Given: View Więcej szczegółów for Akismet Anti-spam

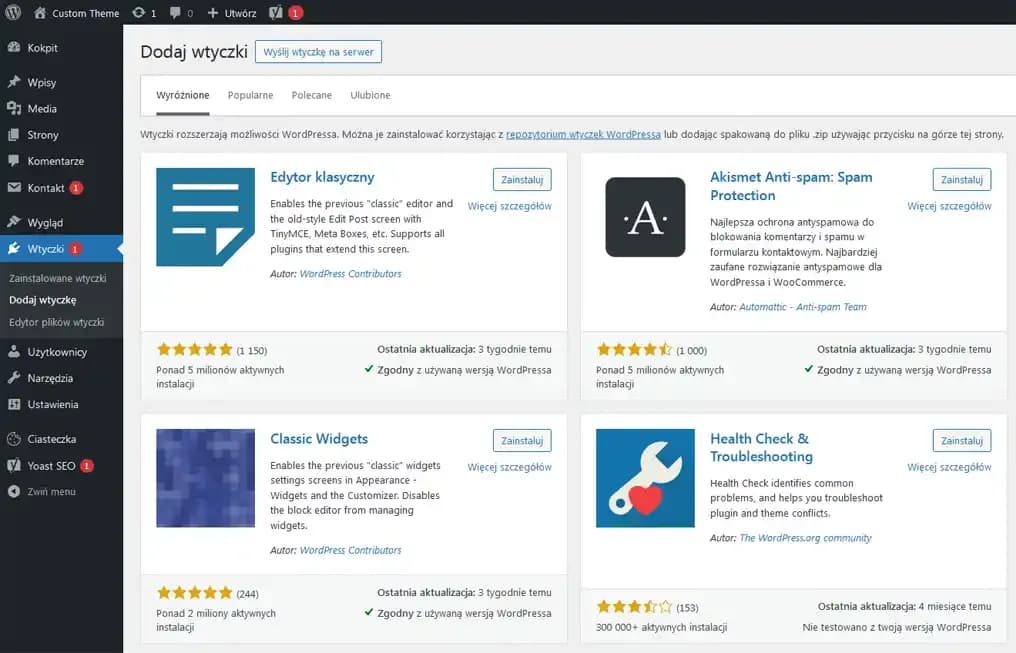Looking at the screenshot, I should coord(949,206).
